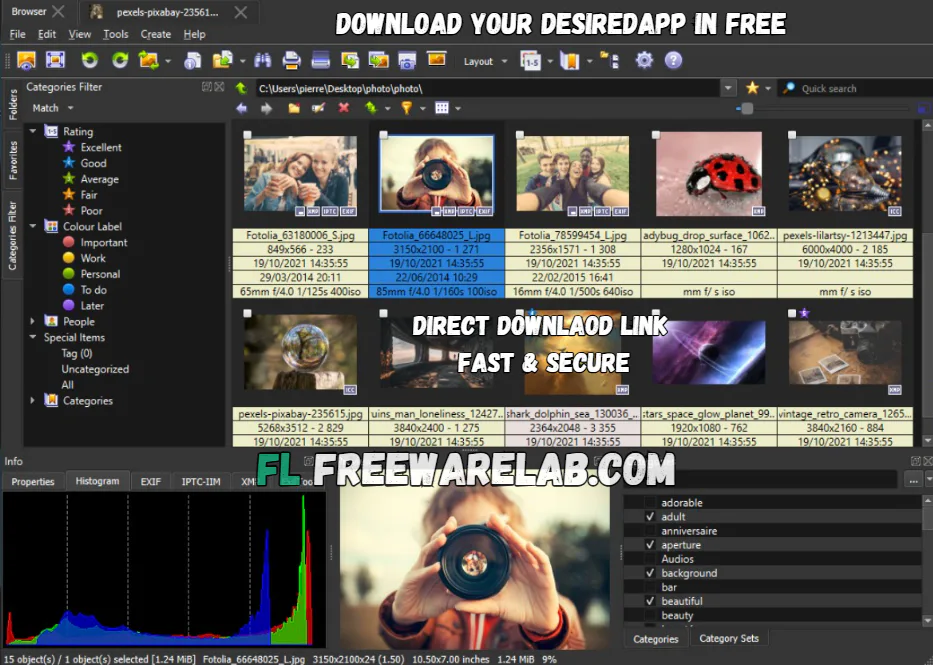Add current folder to favorites star
Screen dimensions: 933x665
pyautogui.click(x=752, y=88)
